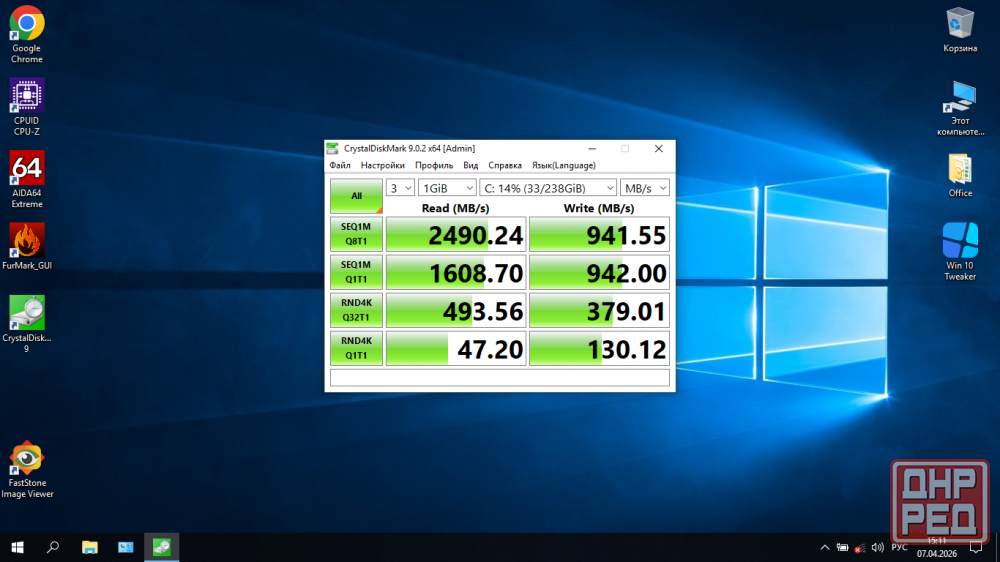Open the Office folder on desktop

(x=960, y=169)
